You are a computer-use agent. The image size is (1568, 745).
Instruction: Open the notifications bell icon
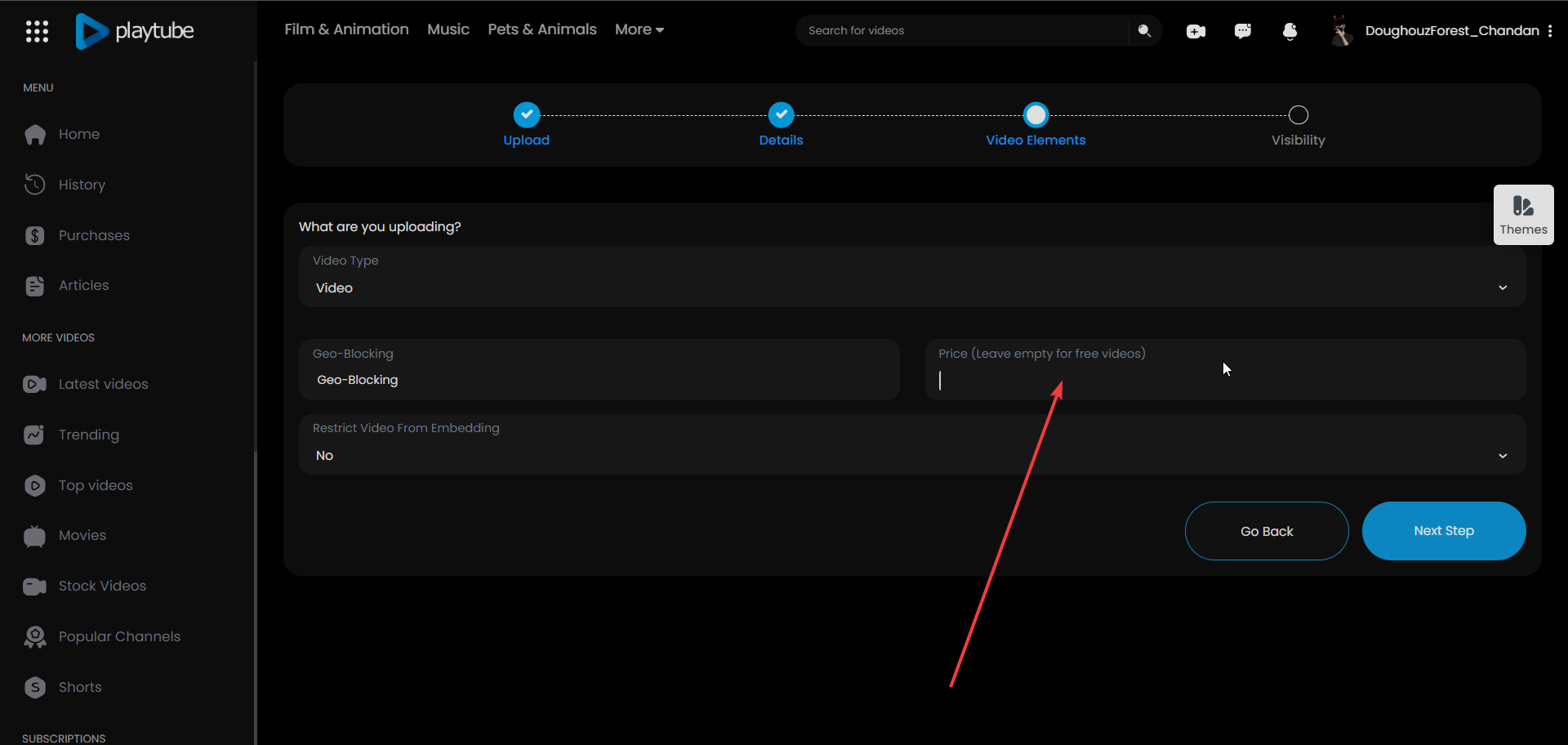[1290, 31]
